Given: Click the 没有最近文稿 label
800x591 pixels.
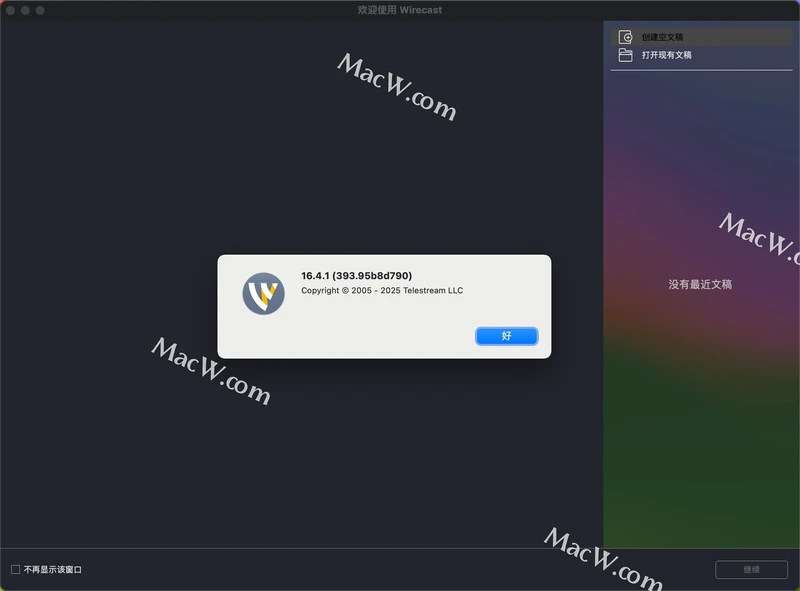Looking at the screenshot, I should pyautogui.click(x=700, y=284).
